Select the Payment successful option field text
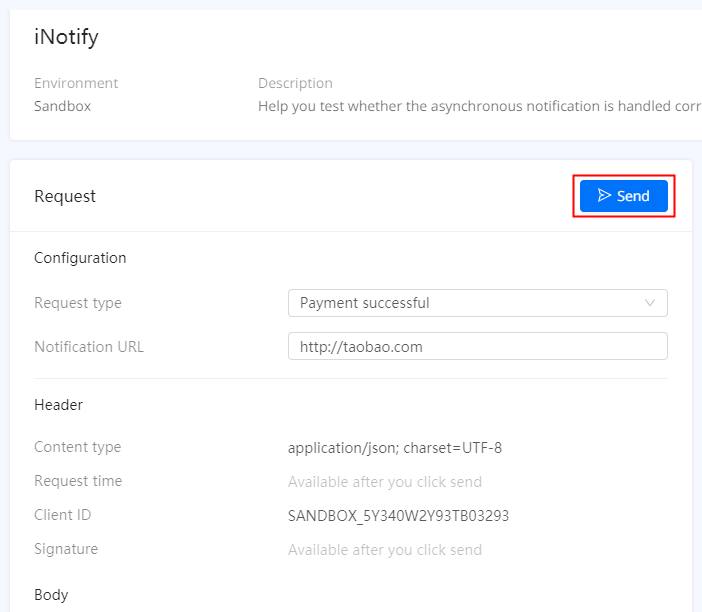 [x=364, y=303]
